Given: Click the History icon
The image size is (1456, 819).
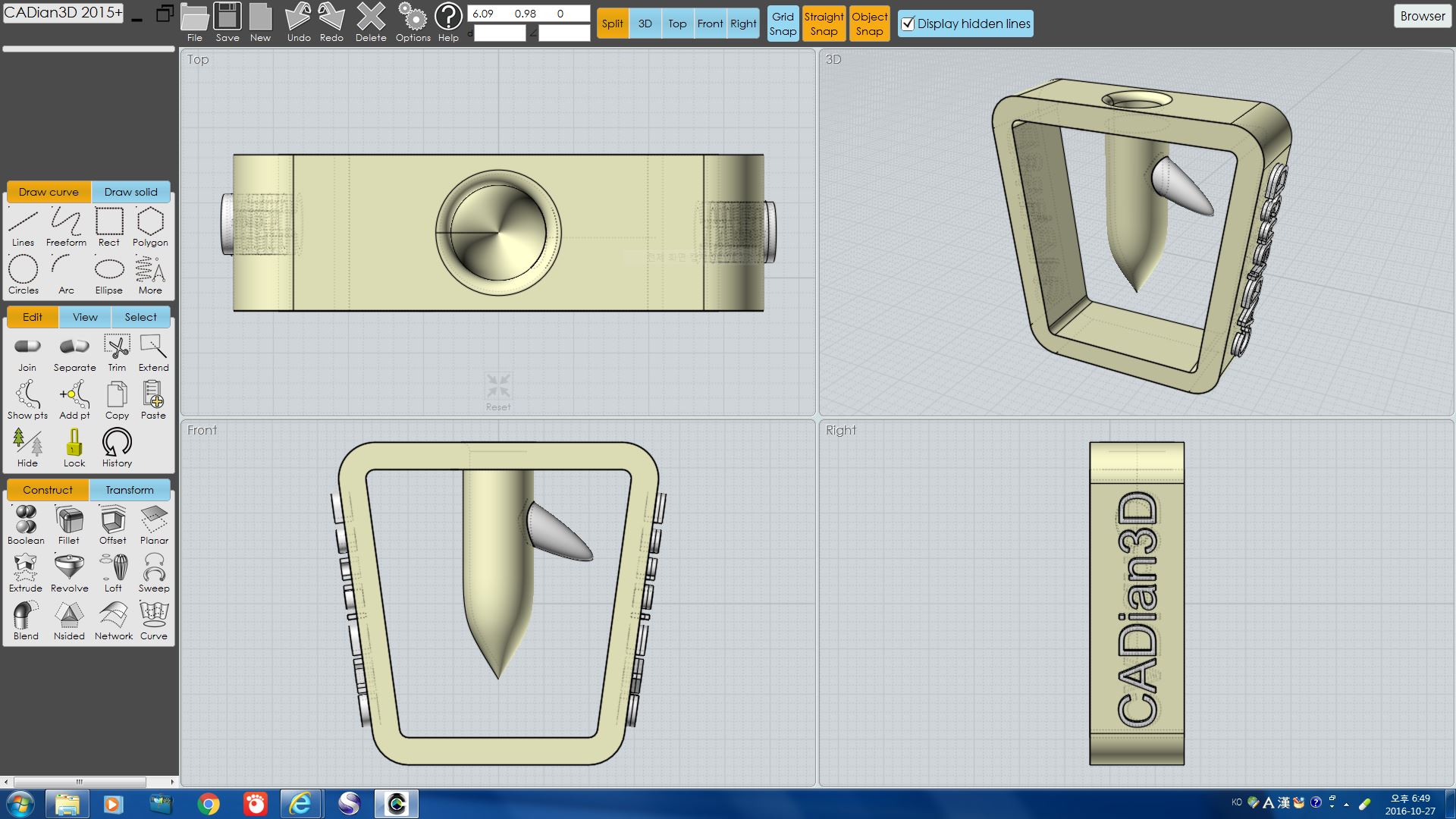Looking at the screenshot, I should click(117, 447).
